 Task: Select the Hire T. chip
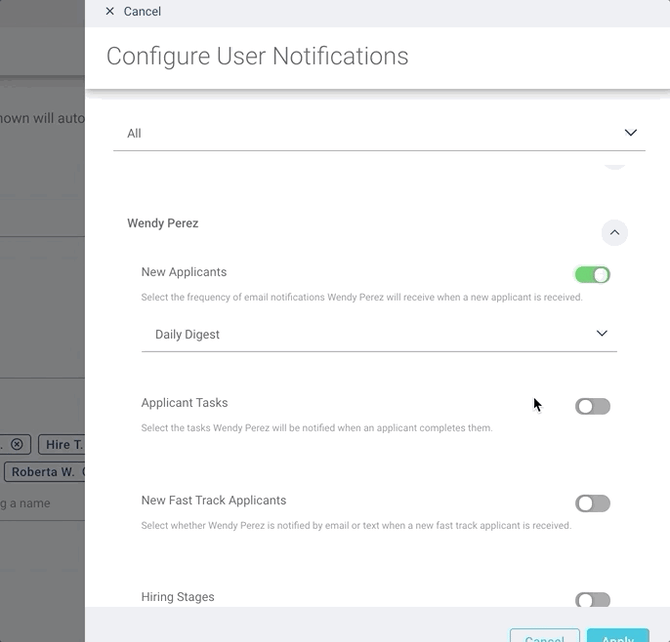point(63,445)
